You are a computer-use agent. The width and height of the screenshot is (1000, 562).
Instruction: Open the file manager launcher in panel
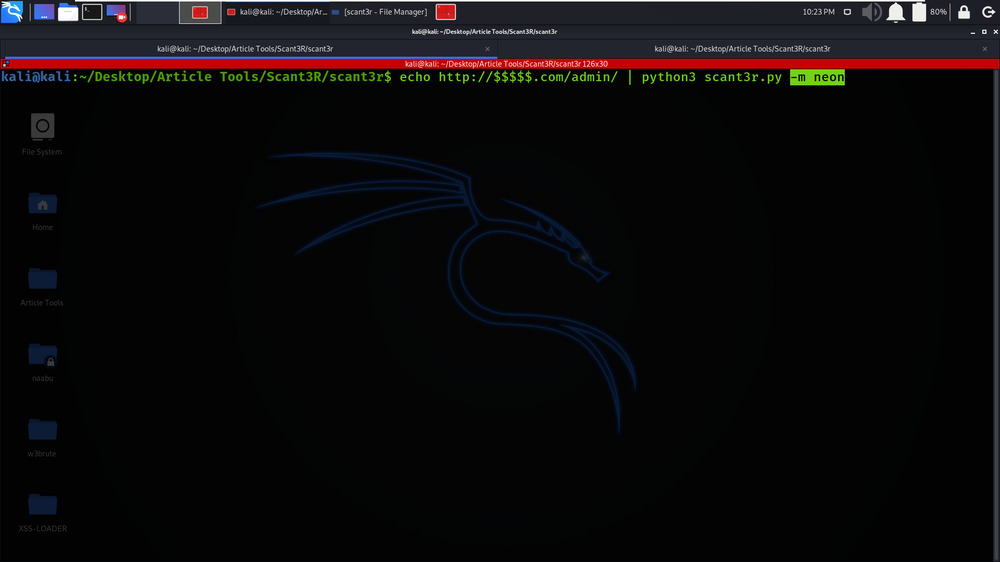pos(68,12)
